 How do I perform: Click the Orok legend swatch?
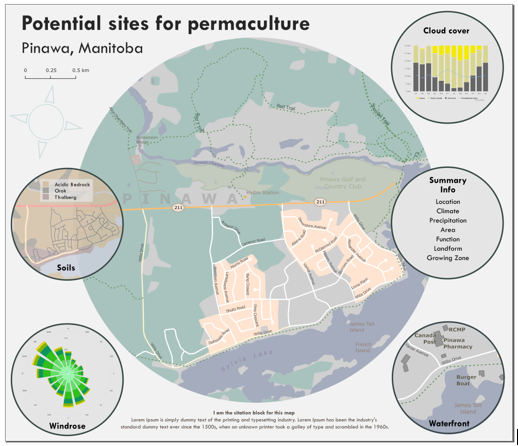coord(46,191)
